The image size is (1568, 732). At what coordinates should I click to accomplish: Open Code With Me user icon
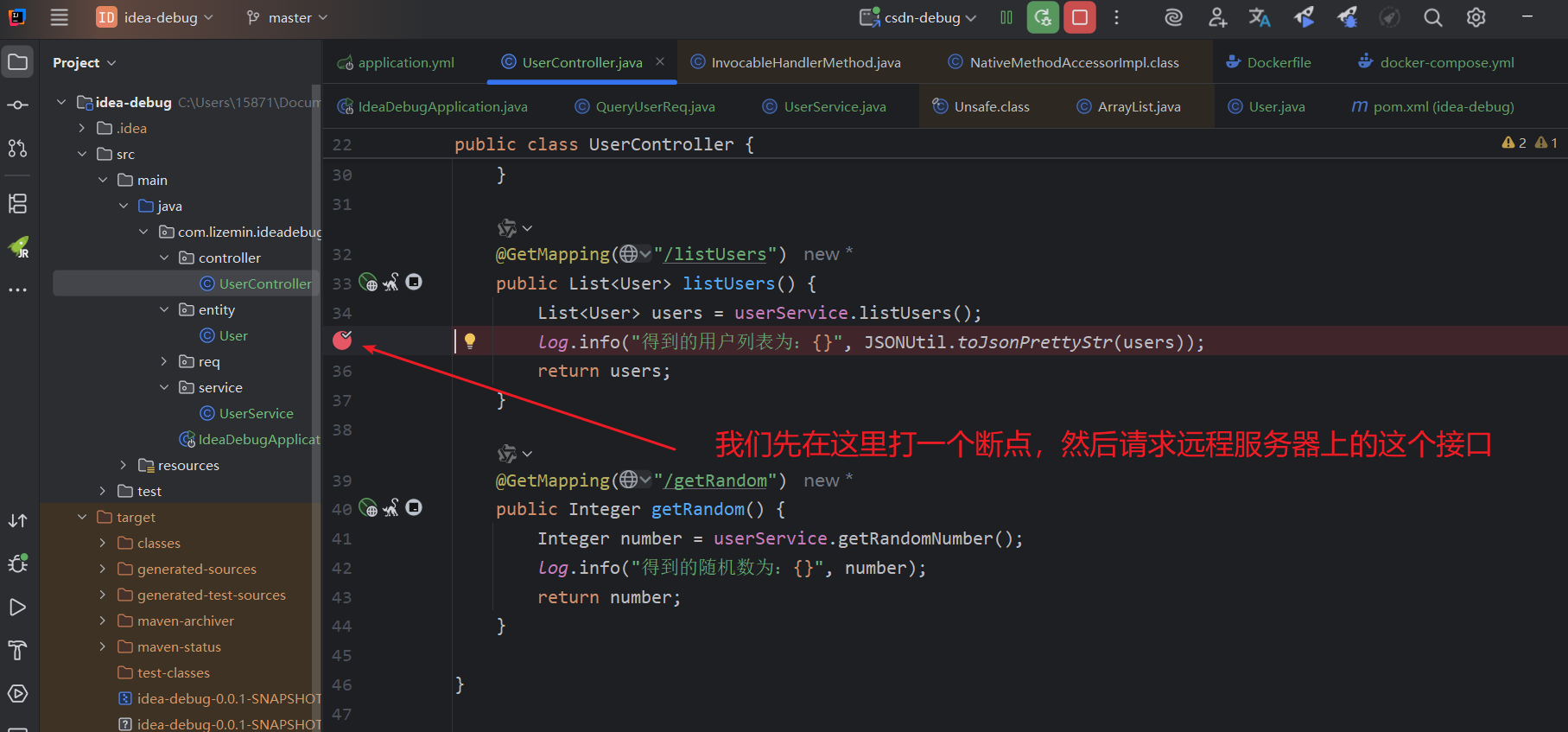(1217, 17)
